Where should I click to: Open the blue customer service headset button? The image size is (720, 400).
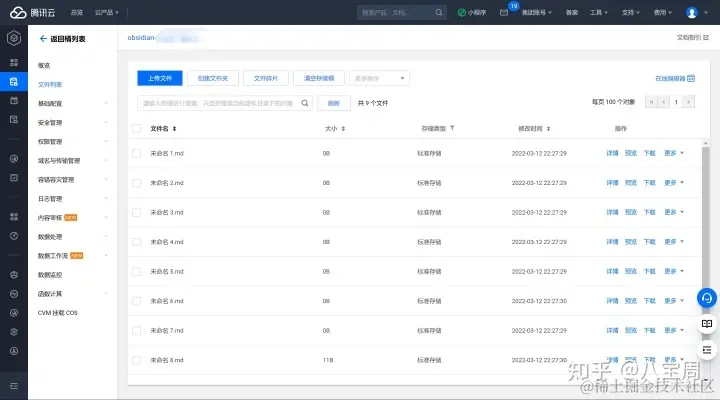click(707, 298)
